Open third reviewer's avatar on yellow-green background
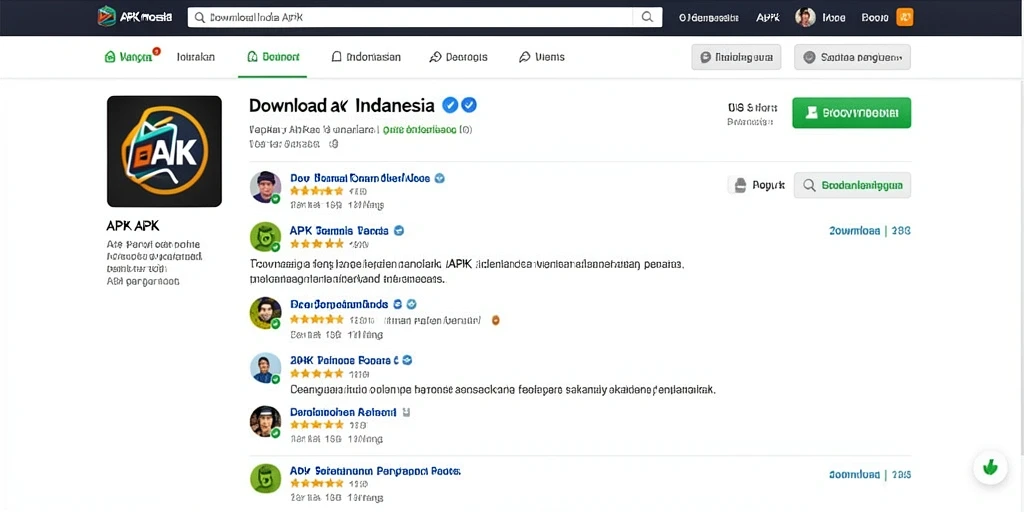Viewport: 1024px width, 512px height. pos(265,313)
